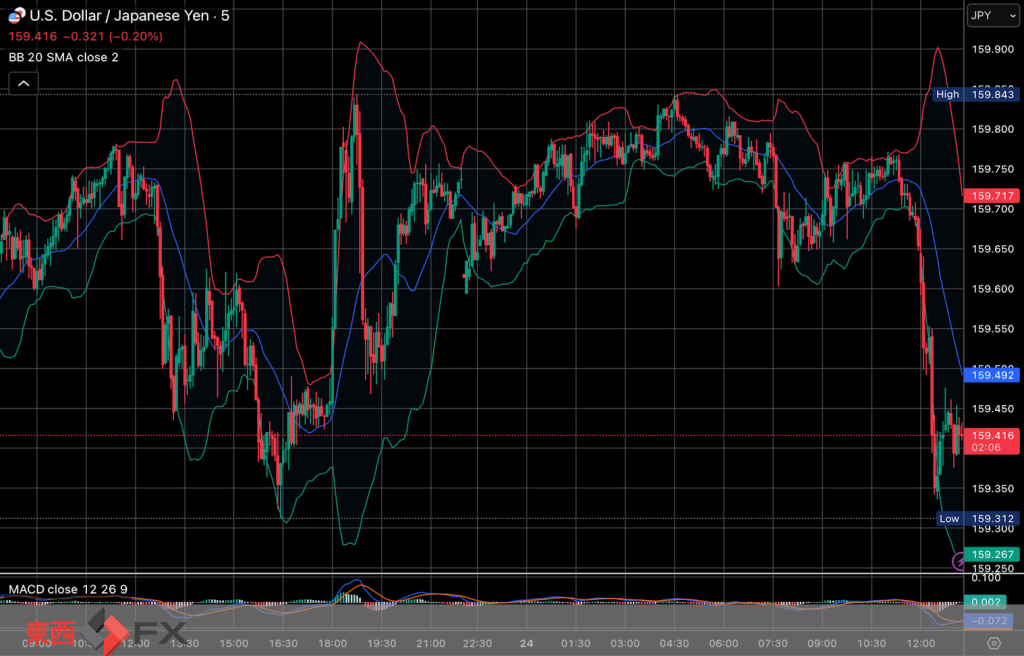Click the Tozai FX logo watermark
The height and width of the screenshot is (656, 1024).
click(105, 632)
